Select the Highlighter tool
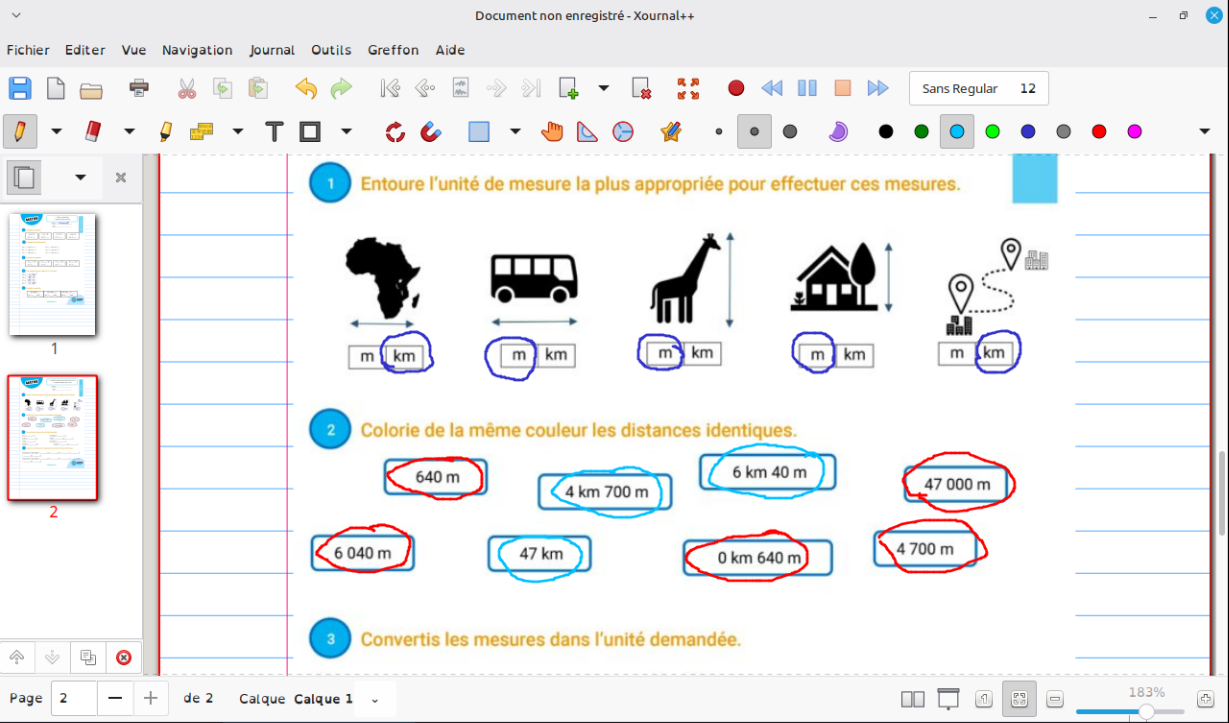This screenshot has height=723, width=1229. click(x=165, y=131)
